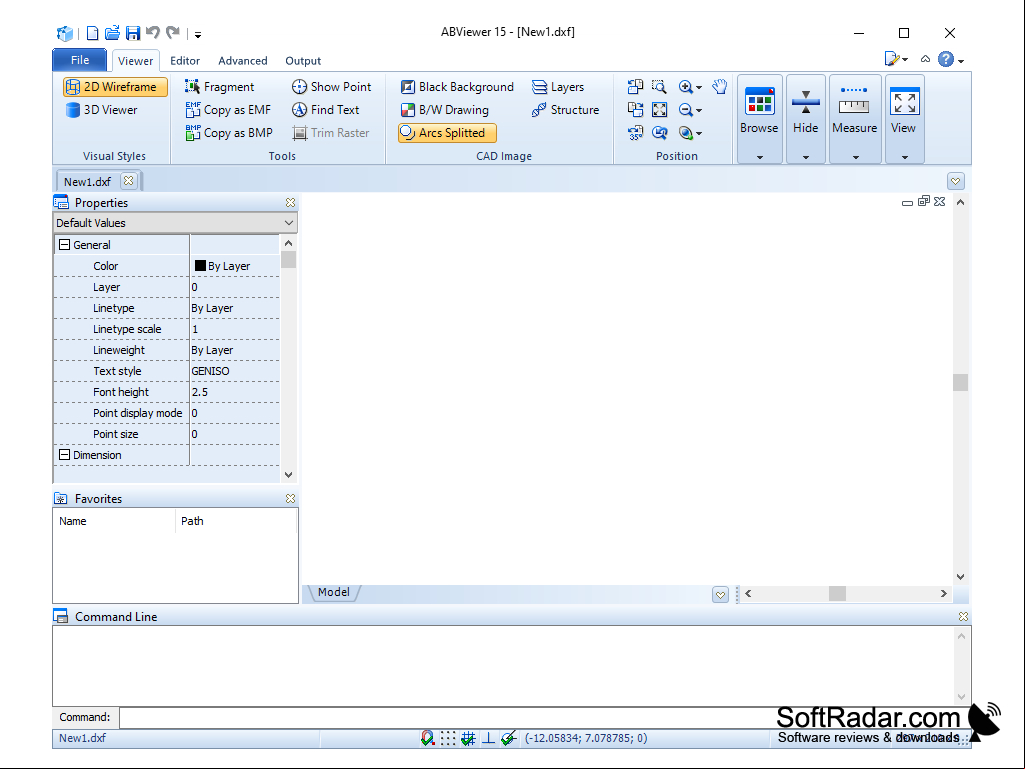This screenshot has width=1025, height=769.
Task: Click the Zoom In magnifier
Action: [x=685, y=86]
